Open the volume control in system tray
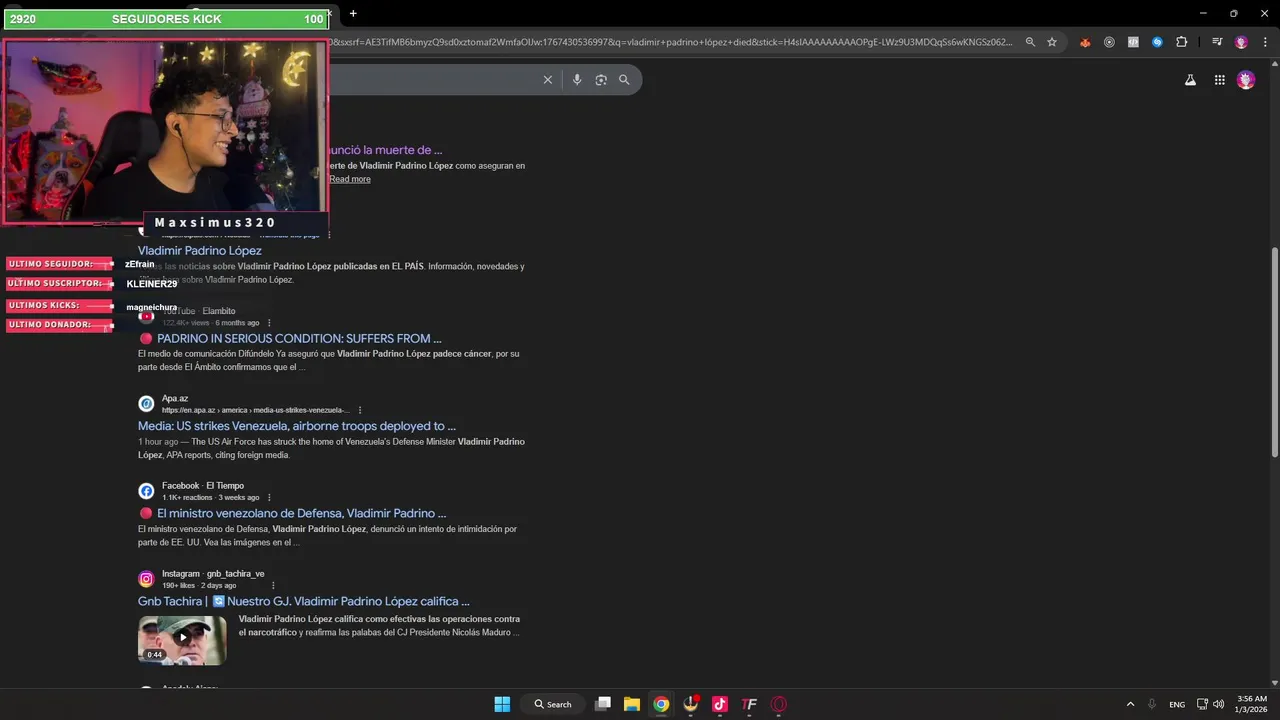This screenshot has width=1280, height=720. 1218,704
